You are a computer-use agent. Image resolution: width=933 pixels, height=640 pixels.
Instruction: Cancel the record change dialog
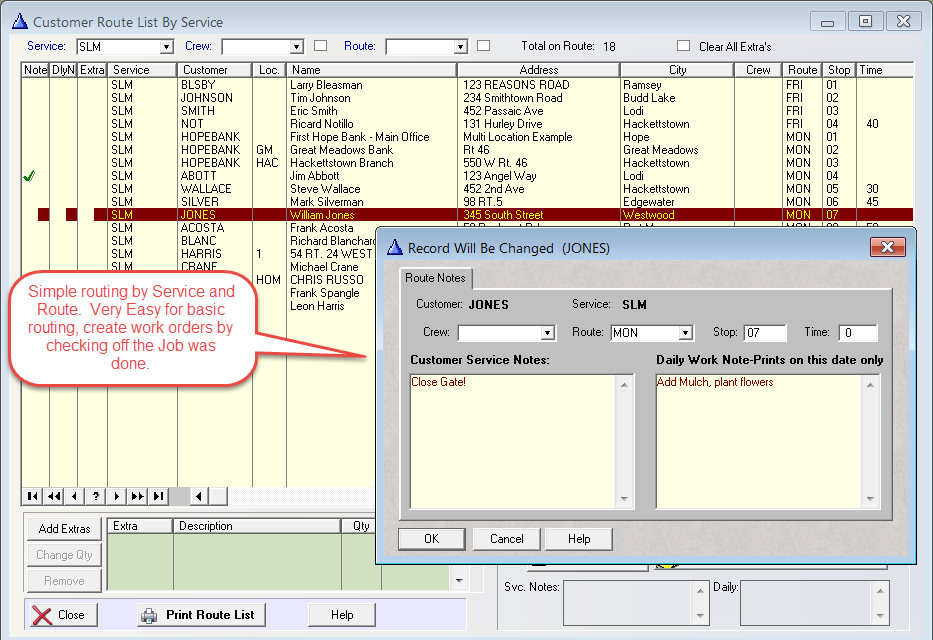click(x=507, y=539)
